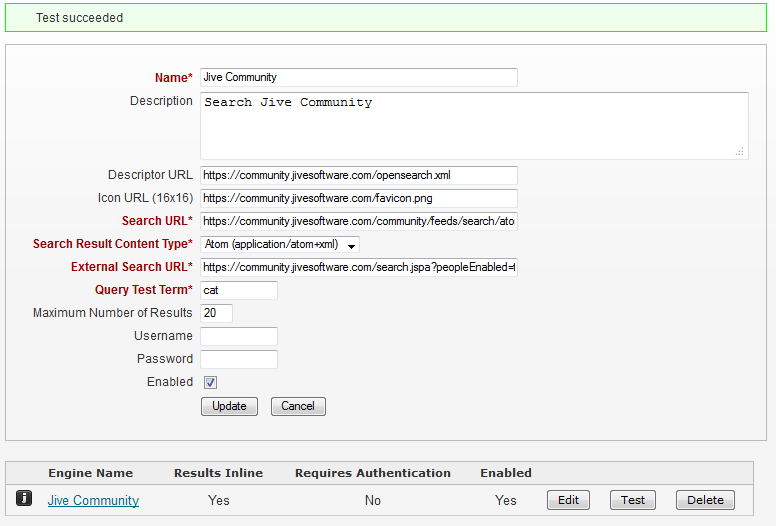
Task: Click the Password field
Action: click(x=239, y=359)
